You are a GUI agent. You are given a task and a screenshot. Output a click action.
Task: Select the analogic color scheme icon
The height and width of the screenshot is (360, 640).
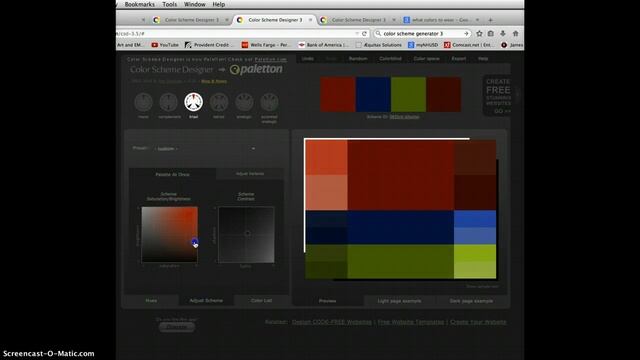(x=244, y=102)
